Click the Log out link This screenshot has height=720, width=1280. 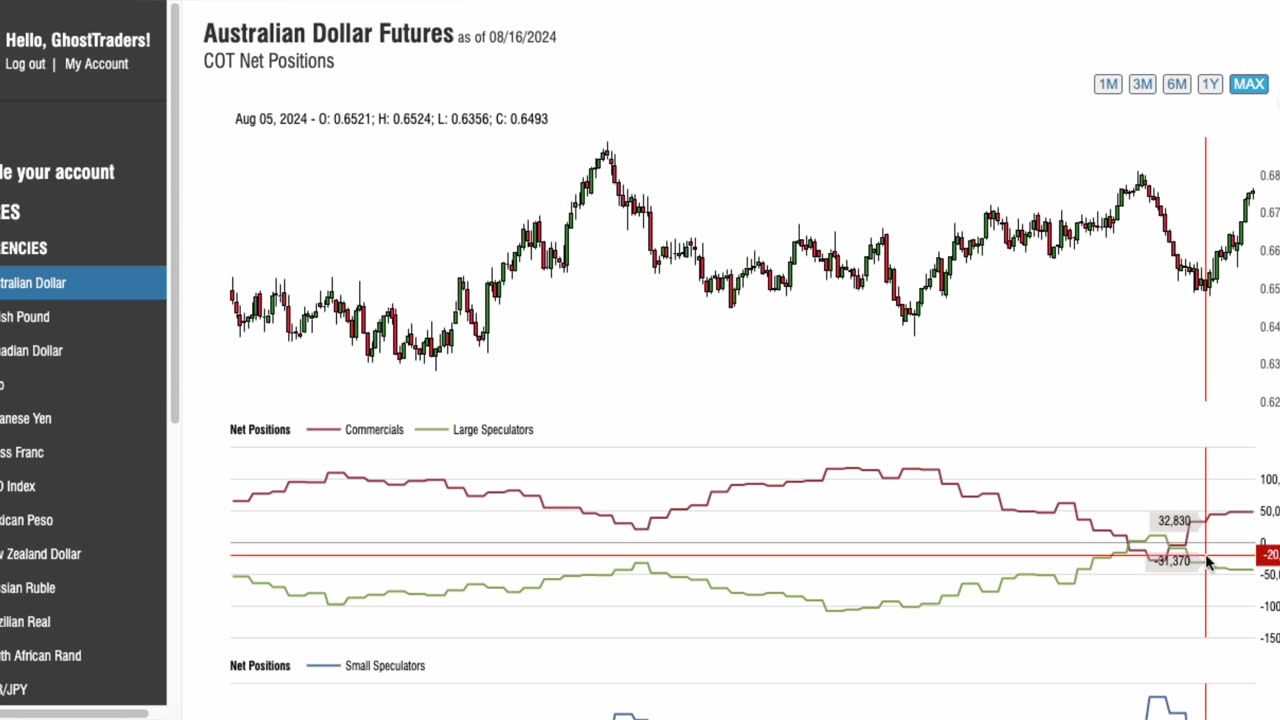pos(25,64)
